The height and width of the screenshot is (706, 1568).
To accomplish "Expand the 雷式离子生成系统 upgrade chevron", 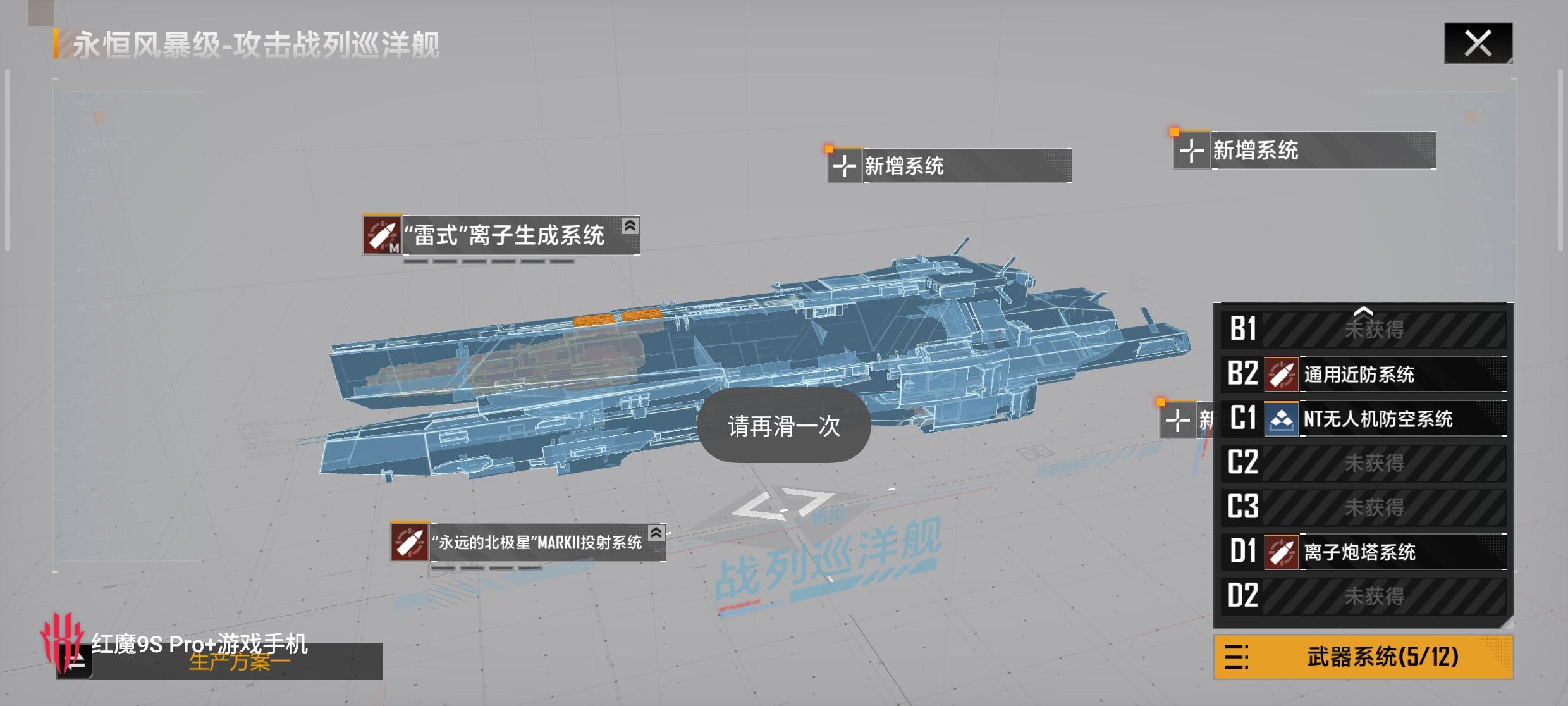I will pos(630,226).
